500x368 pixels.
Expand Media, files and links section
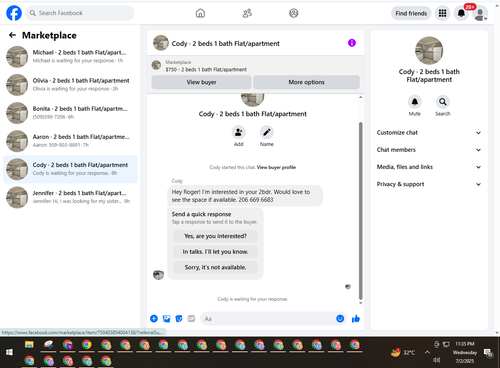point(429,167)
